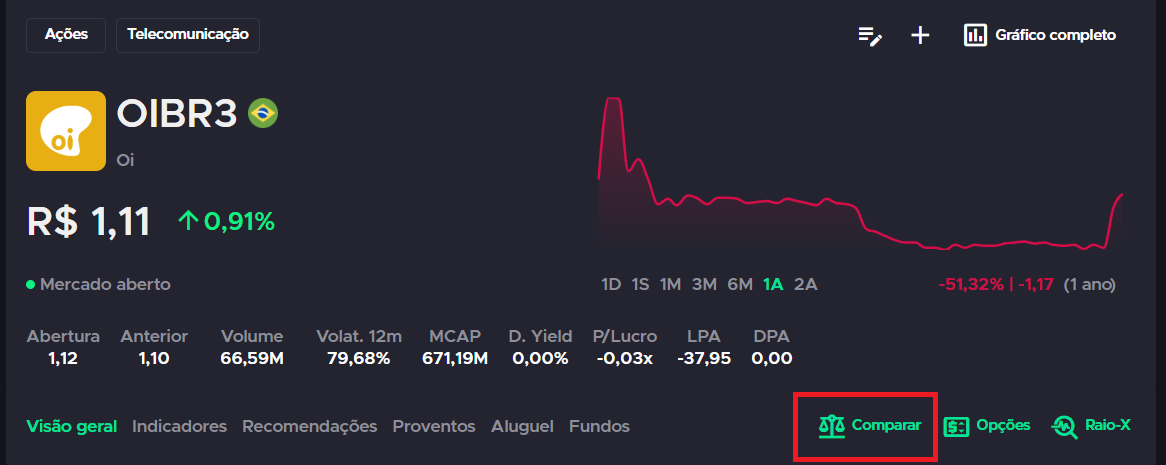The height and width of the screenshot is (465, 1166).
Task: Open the Aluguel tab
Action: pos(522,427)
